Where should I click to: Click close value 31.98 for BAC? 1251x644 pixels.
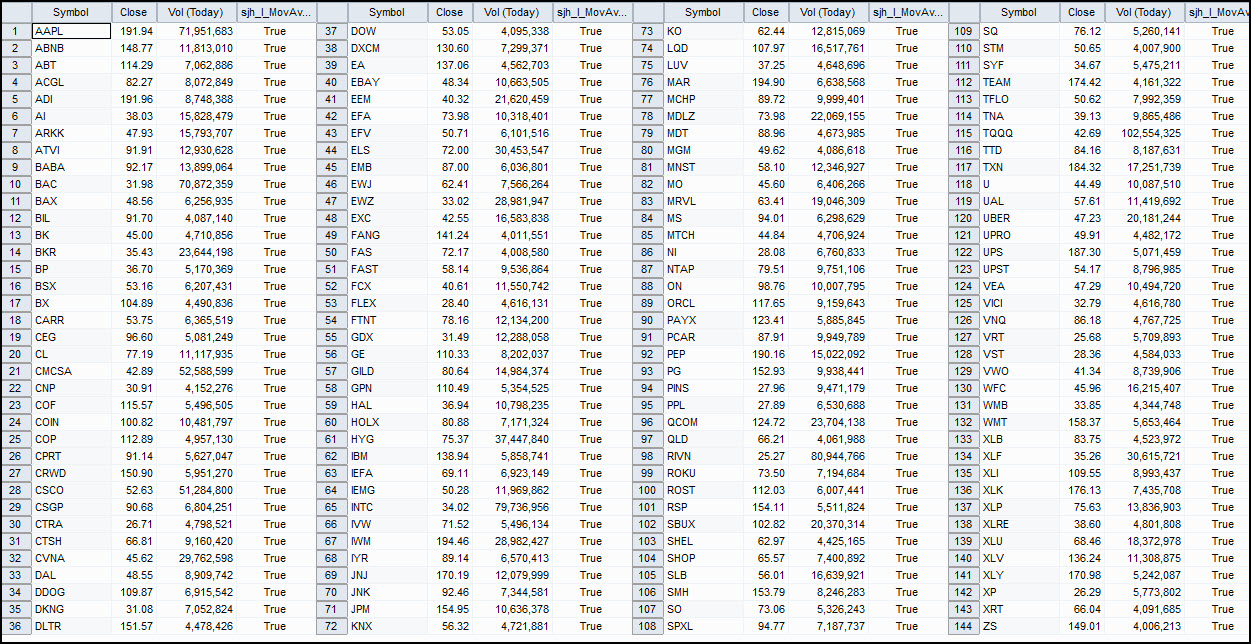click(133, 184)
